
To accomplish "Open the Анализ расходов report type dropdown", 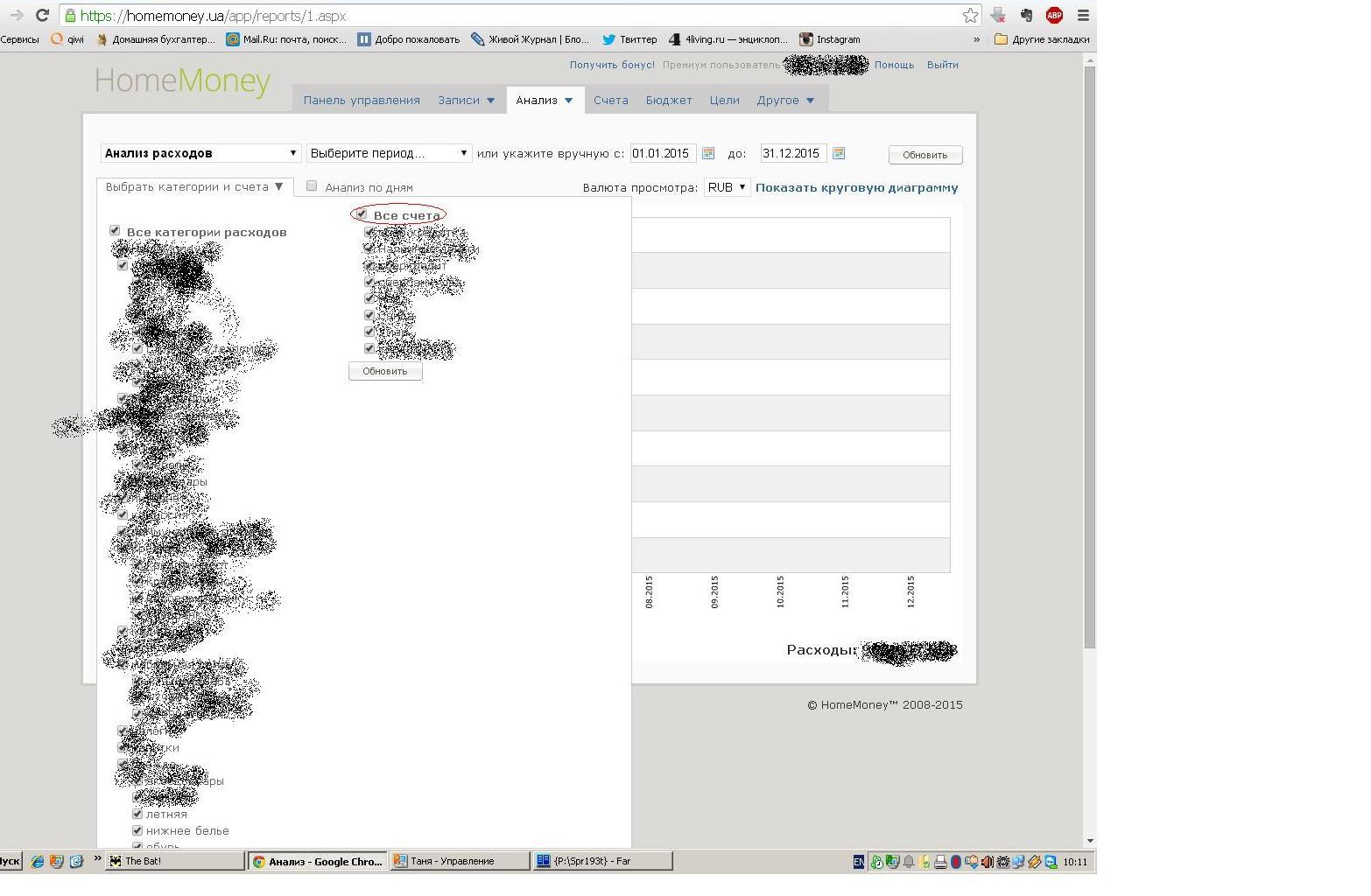I will 201,153.
